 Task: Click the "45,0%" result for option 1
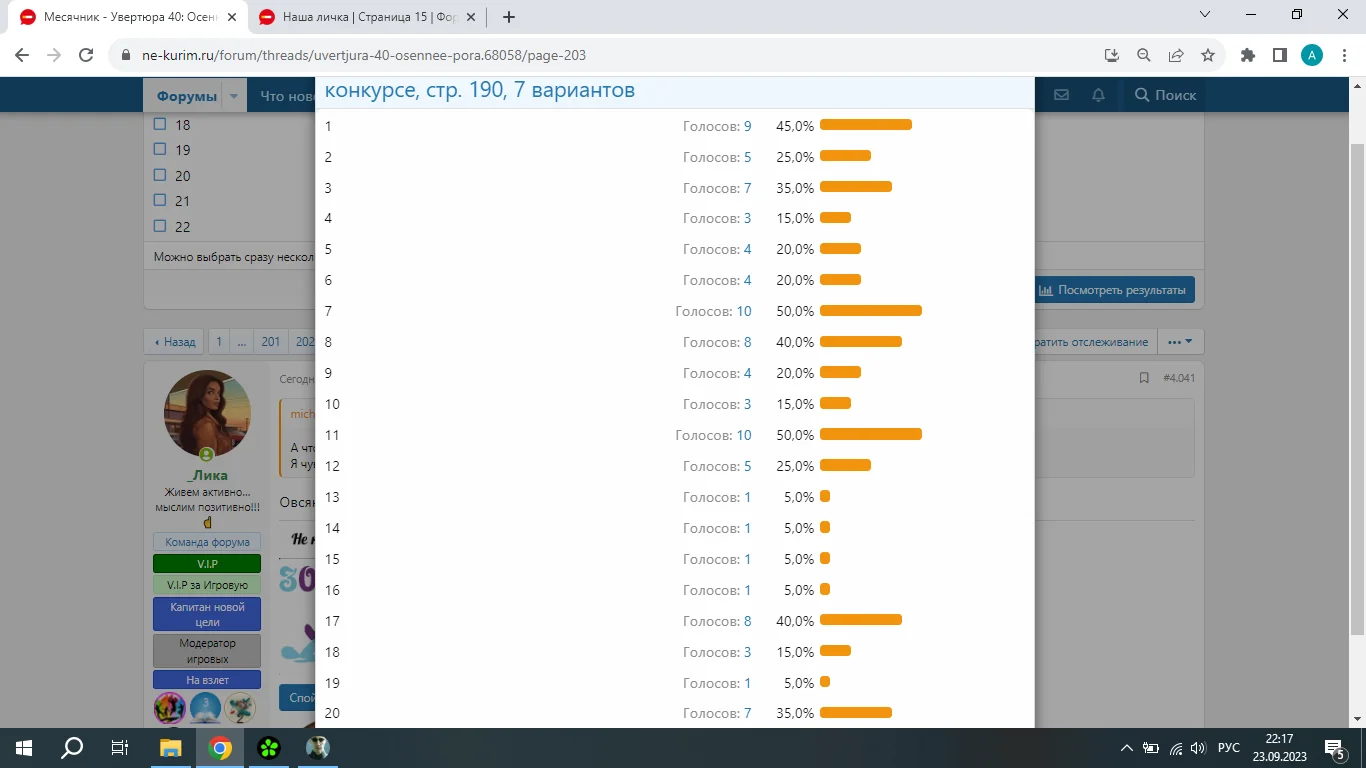[x=795, y=126]
